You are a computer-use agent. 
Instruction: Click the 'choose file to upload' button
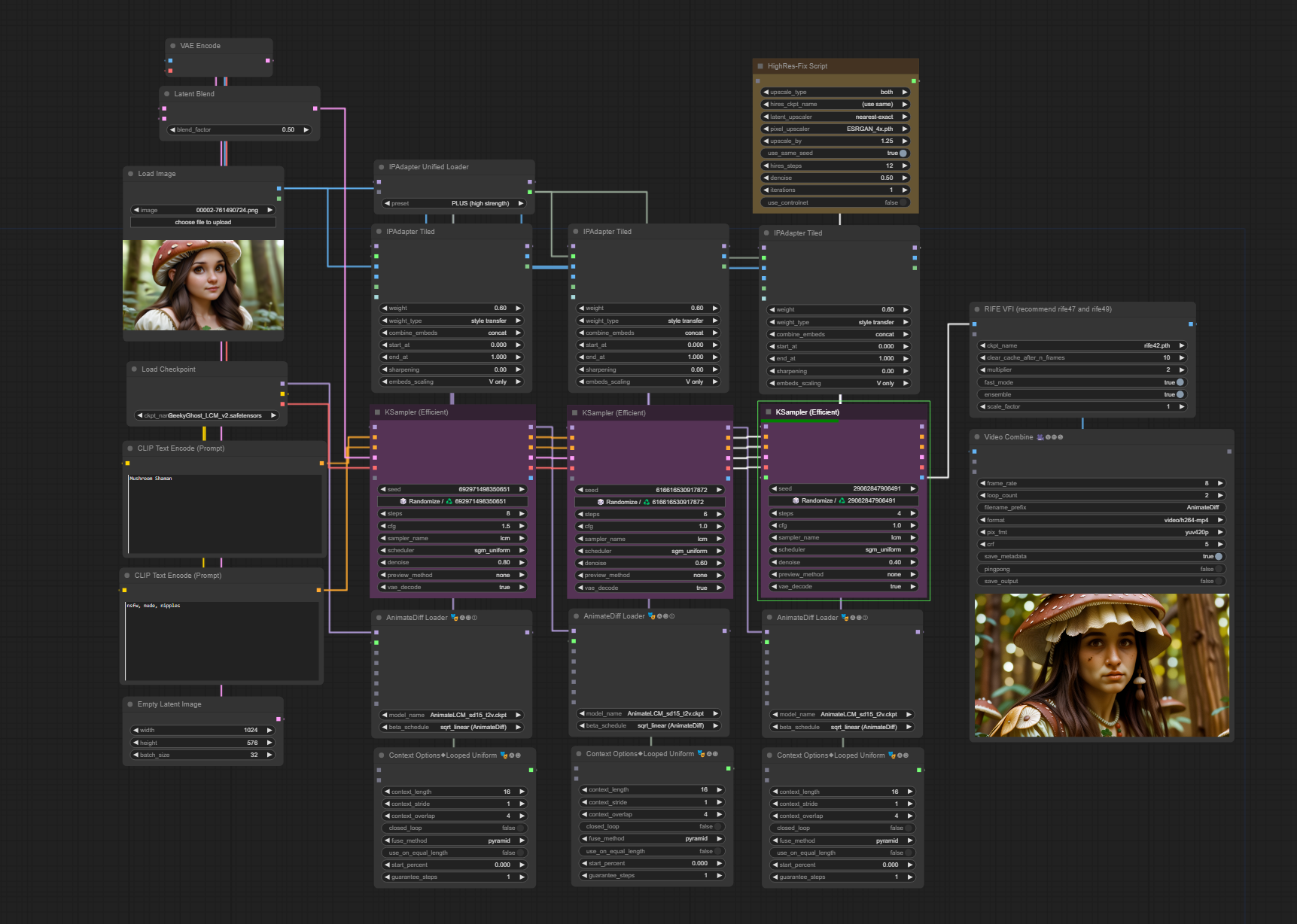point(203,222)
